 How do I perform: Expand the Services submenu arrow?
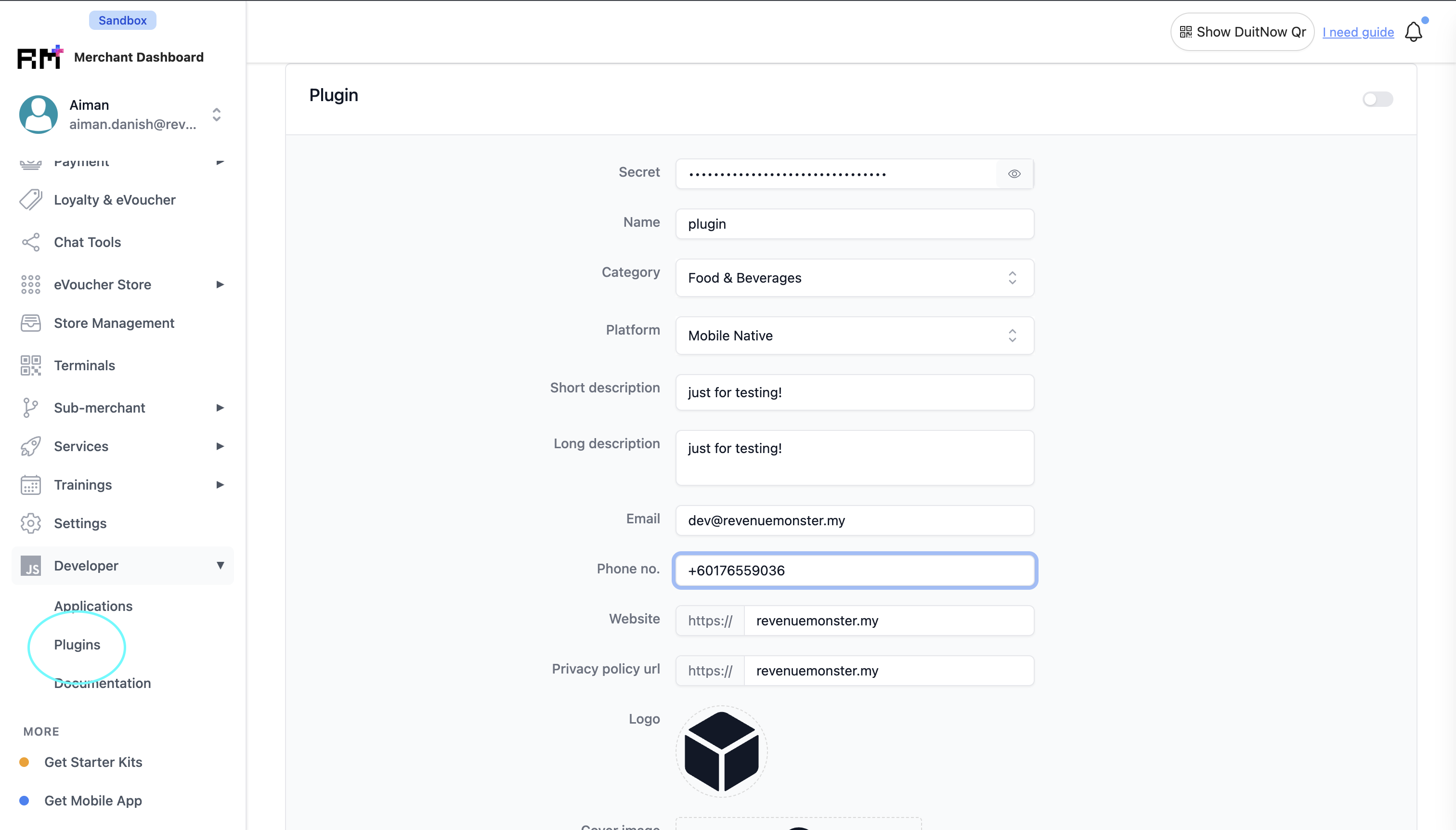[220, 446]
